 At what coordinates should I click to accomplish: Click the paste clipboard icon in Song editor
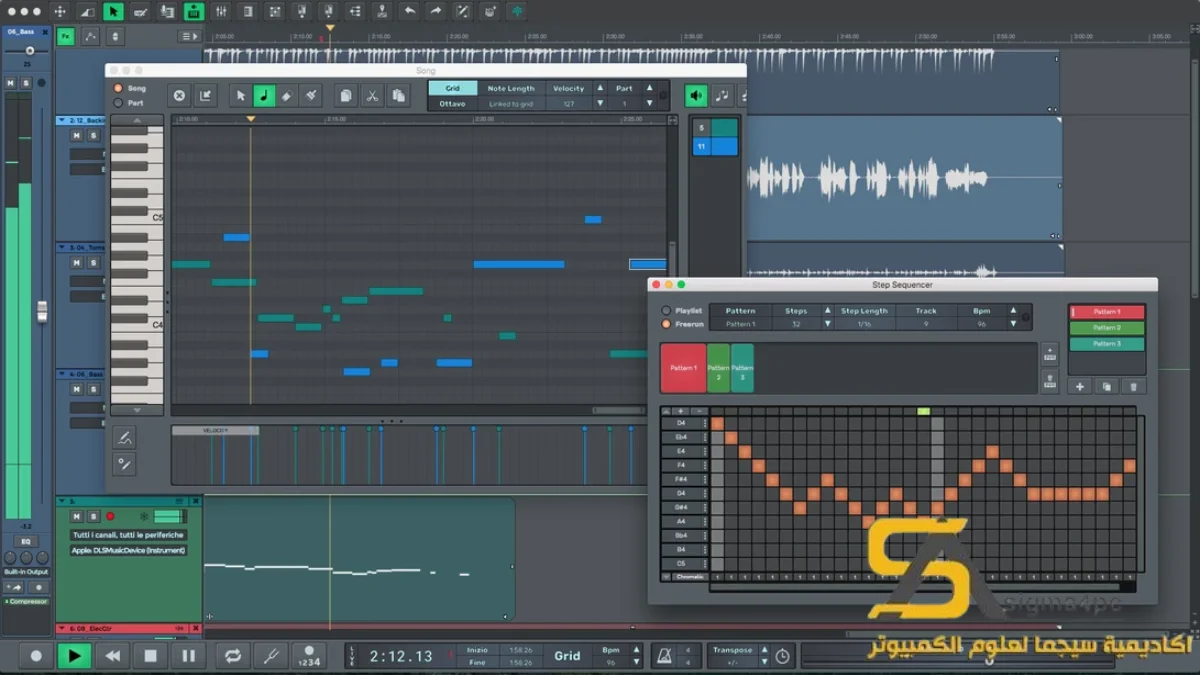pyautogui.click(x=398, y=95)
